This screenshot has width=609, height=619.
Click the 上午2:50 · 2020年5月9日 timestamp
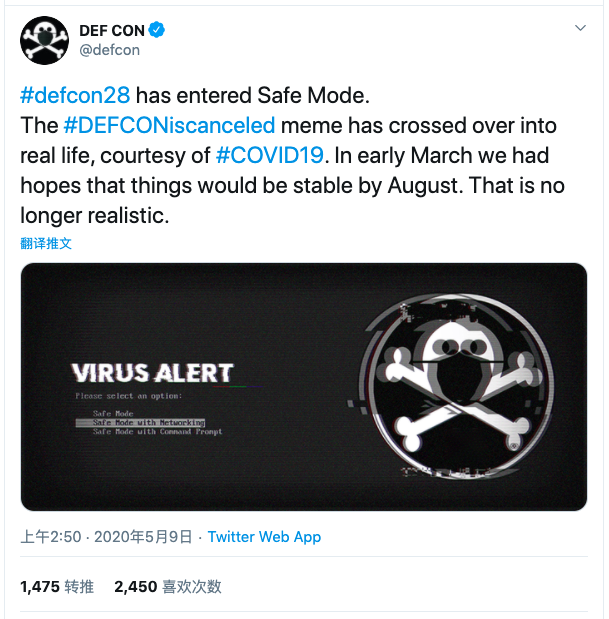tap(106, 537)
